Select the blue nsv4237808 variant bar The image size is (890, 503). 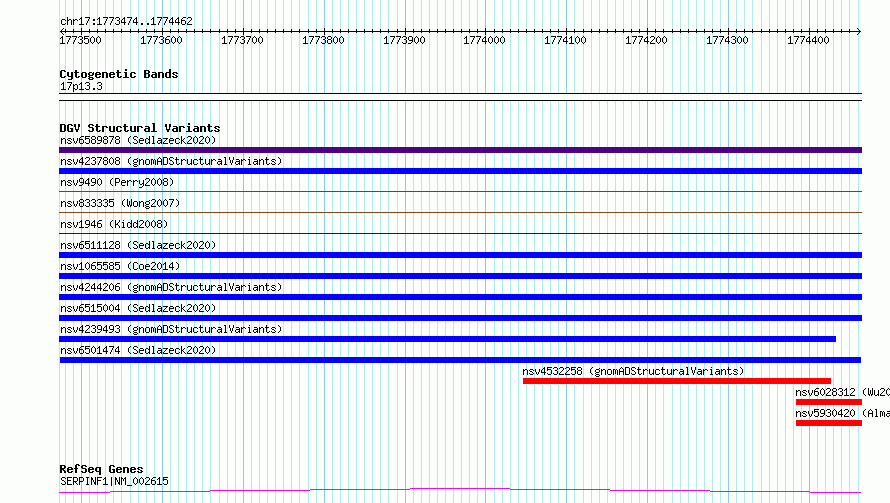[x=460, y=171]
